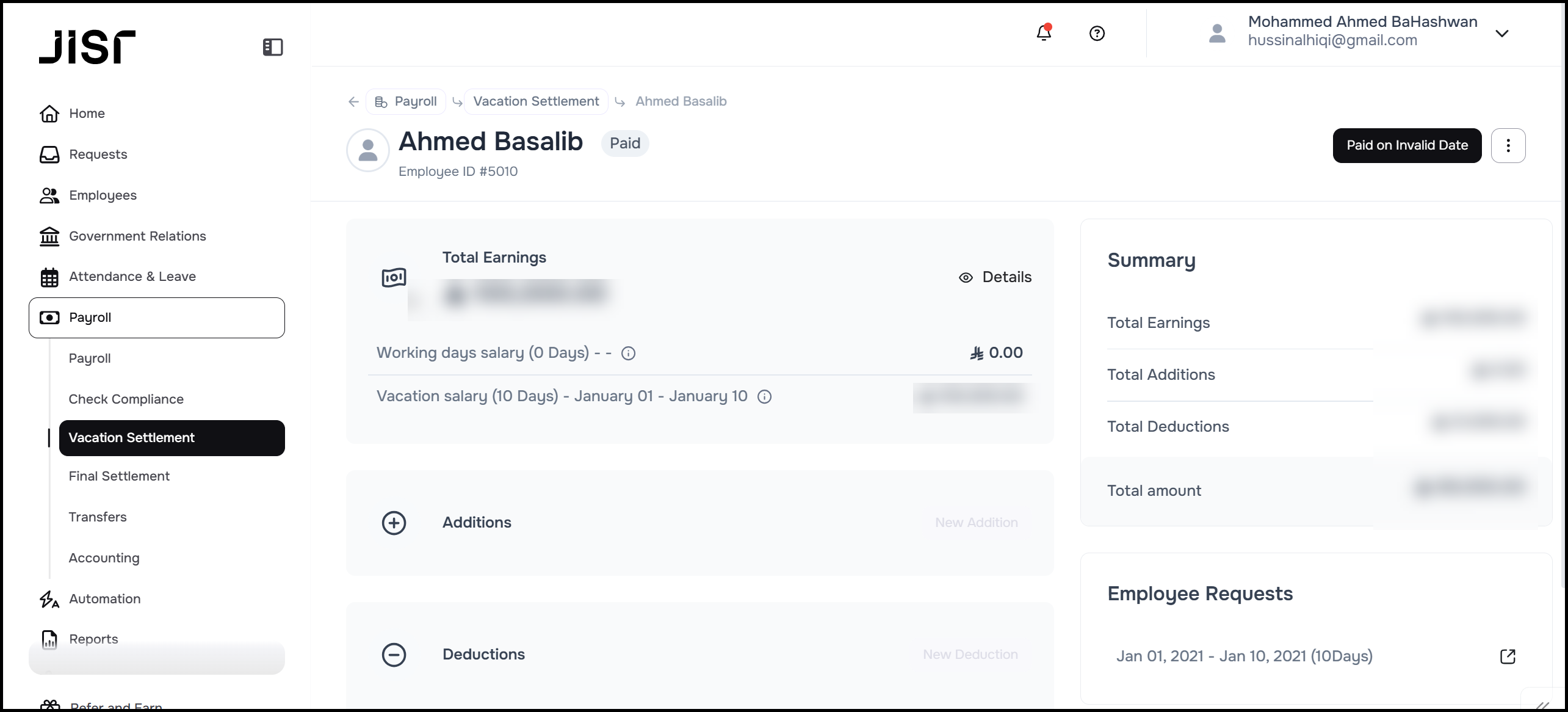The image size is (1568, 712).
Task: Click Ahmed Basalib's profile avatar
Action: (368, 150)
